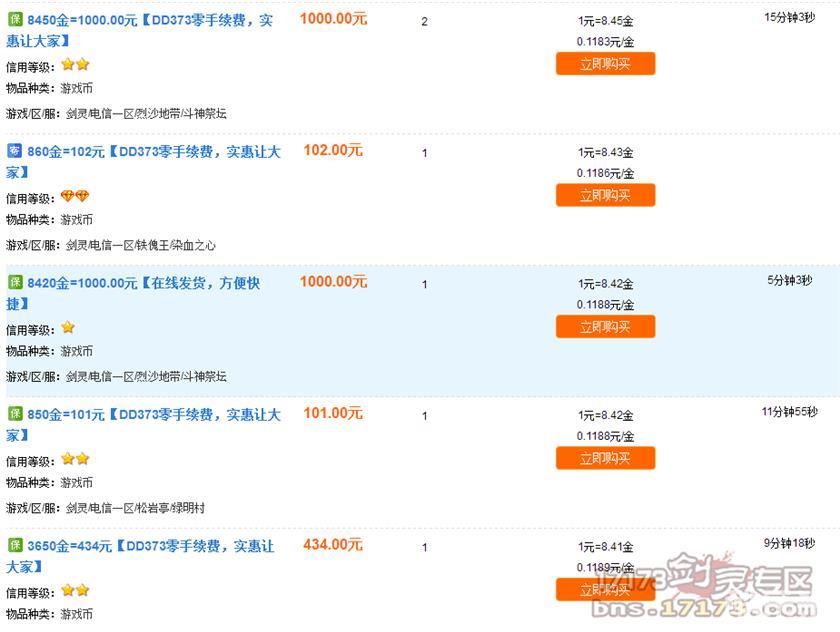Click 立即购买 for the 101.00元 listing

point(605,458)
